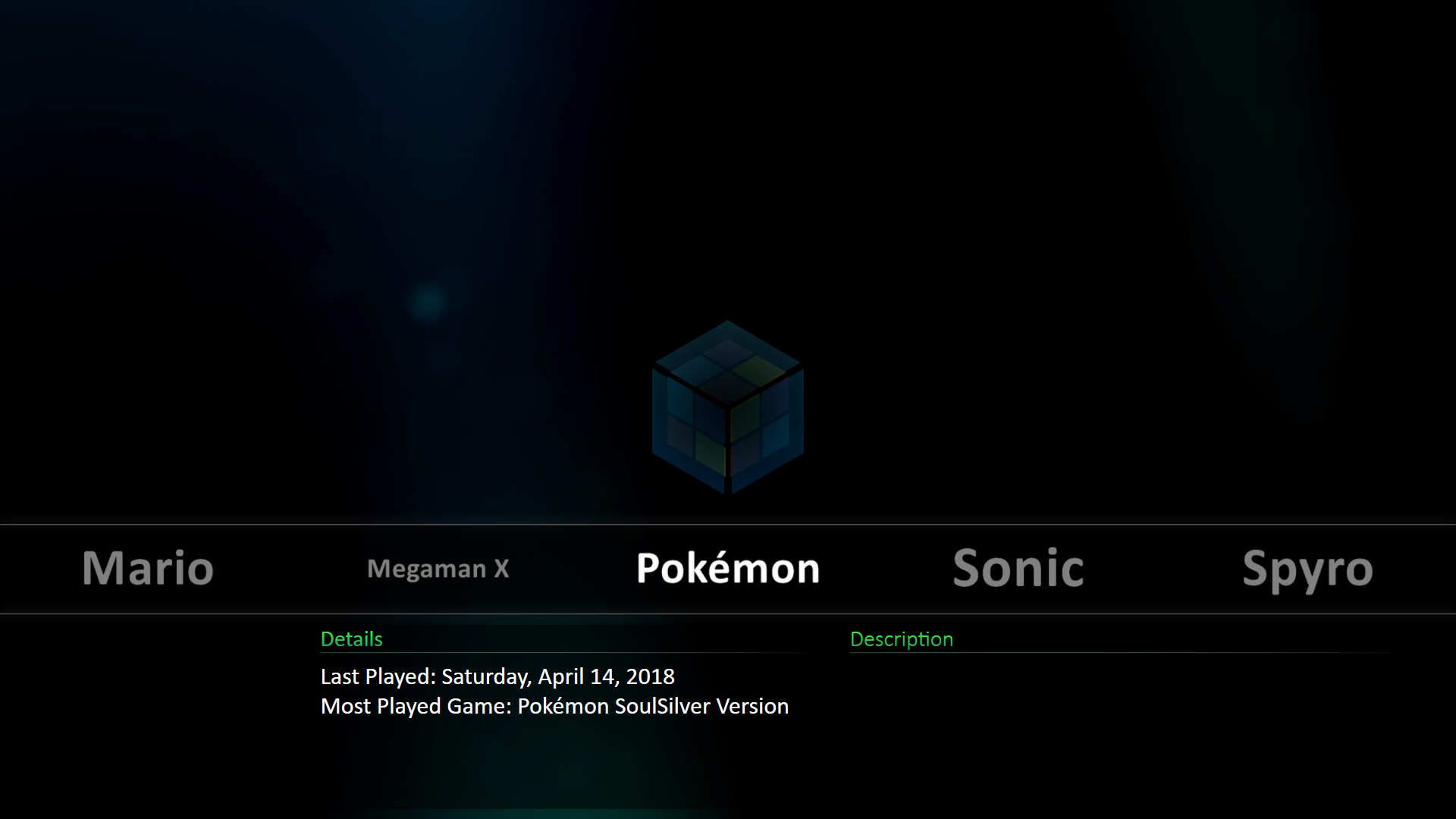This screenshot has height=819, width=1456.
Task: Select the Mario playlist
Action: point(148,568)
